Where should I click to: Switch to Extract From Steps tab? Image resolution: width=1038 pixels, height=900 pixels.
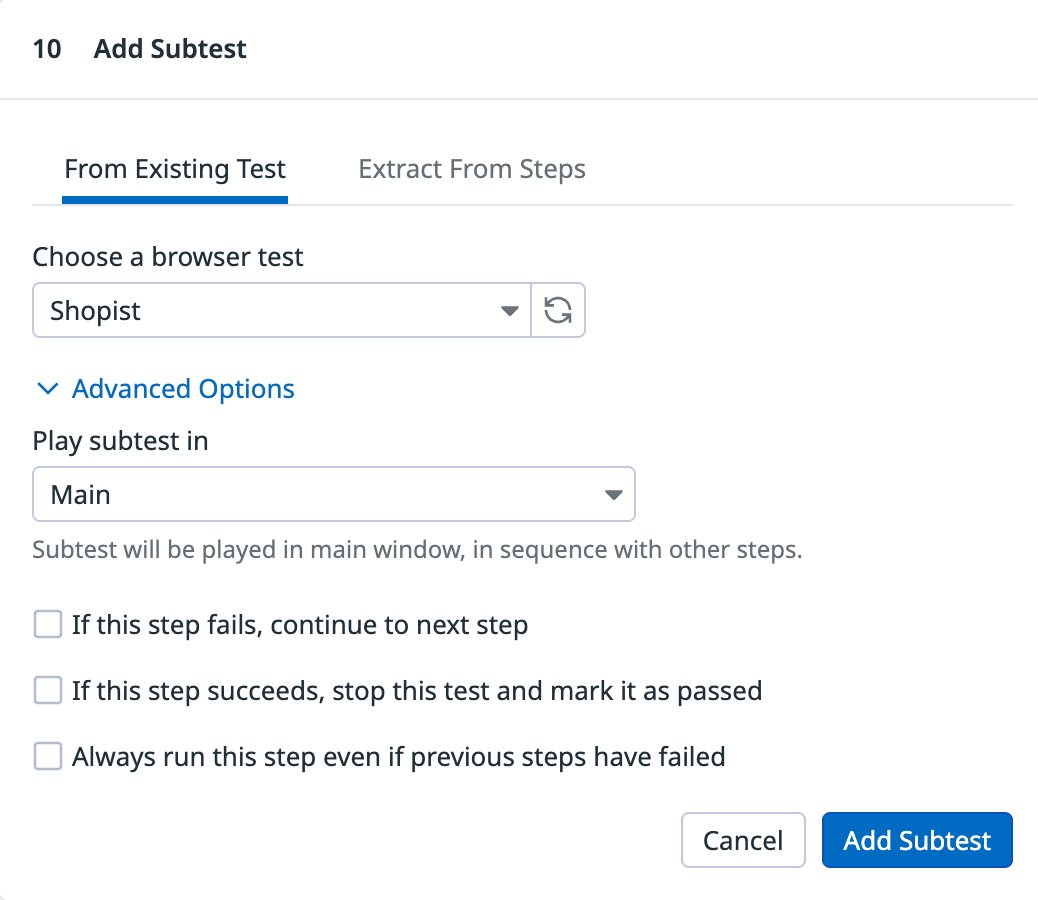[472, 170]
